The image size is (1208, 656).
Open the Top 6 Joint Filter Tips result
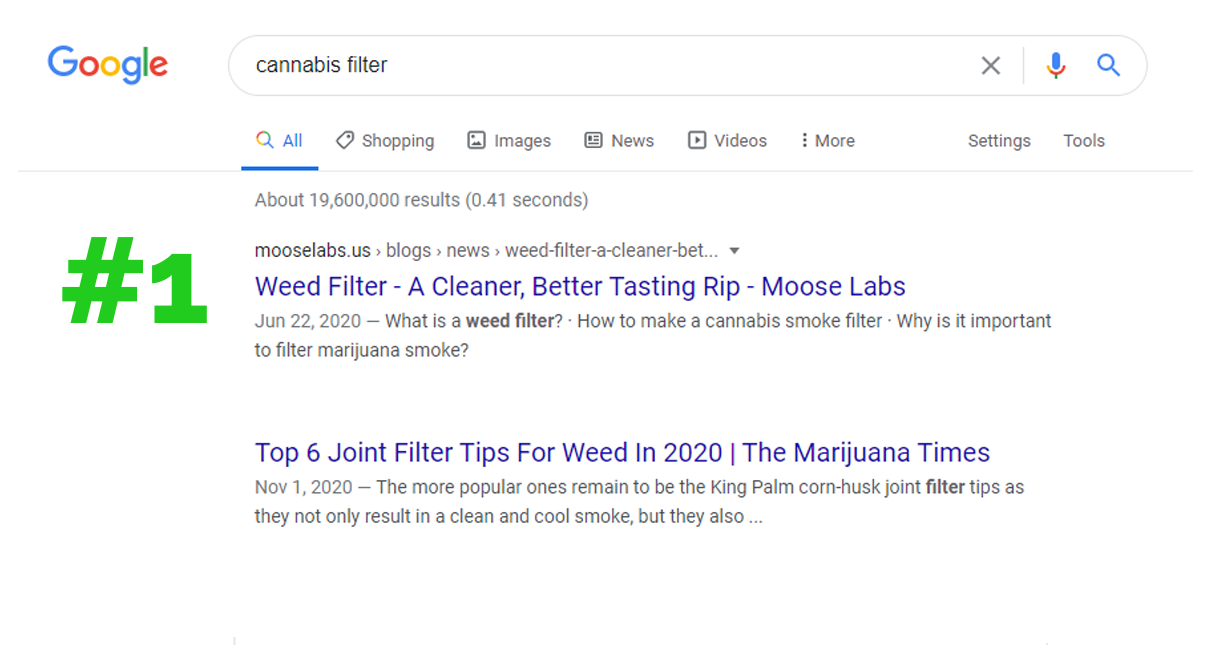click(622, 453)
